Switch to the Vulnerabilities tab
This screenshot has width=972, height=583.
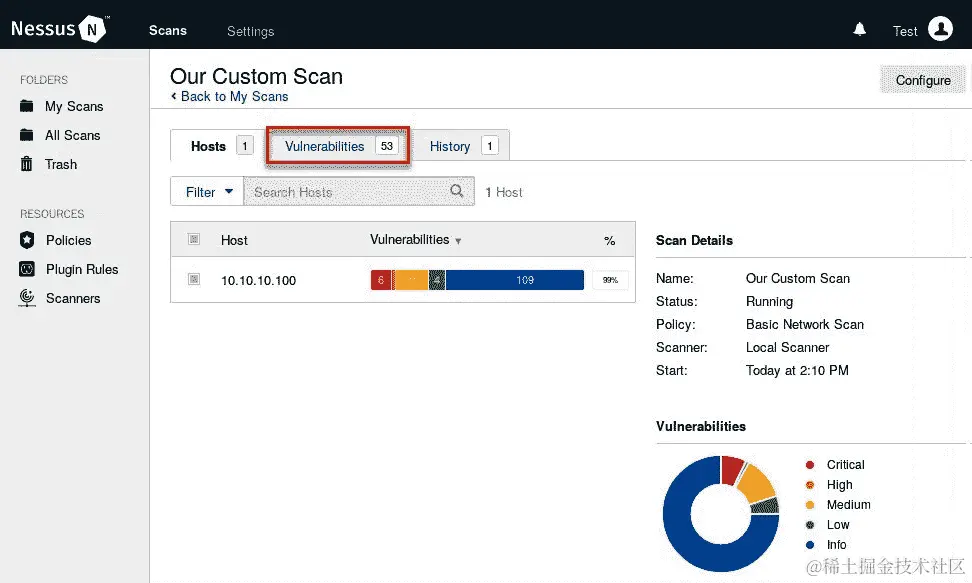[338, 146]
